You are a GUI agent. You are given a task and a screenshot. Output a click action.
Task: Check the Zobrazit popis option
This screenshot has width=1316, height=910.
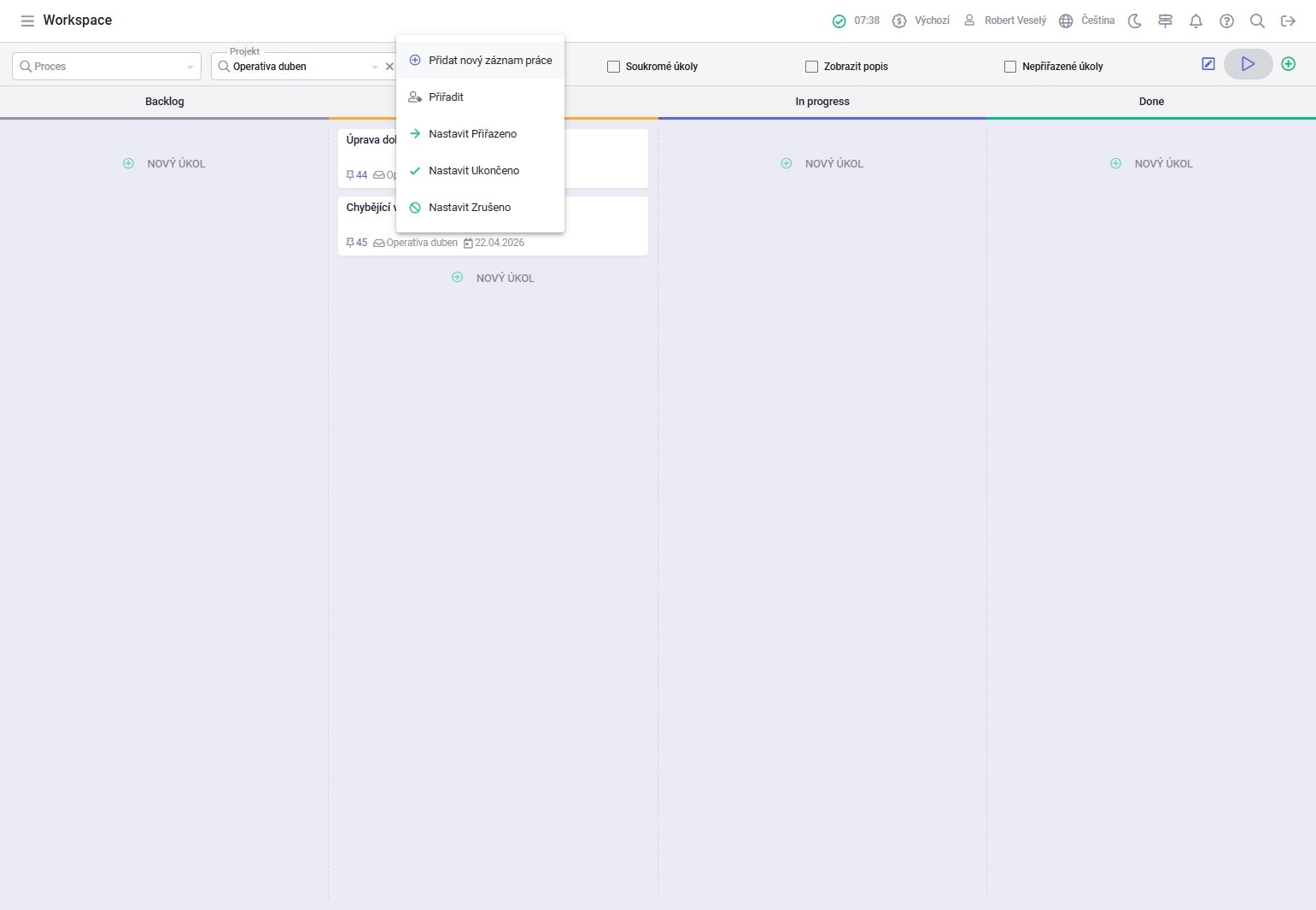coord(811,67)
